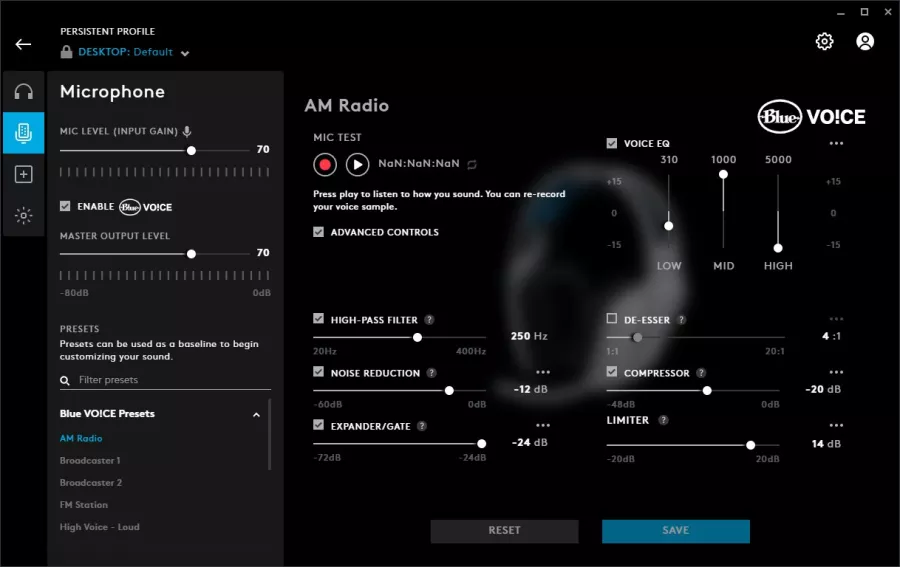Open the settings gear icon
Viewport: 900px width, 567px height.
[824, 41]
